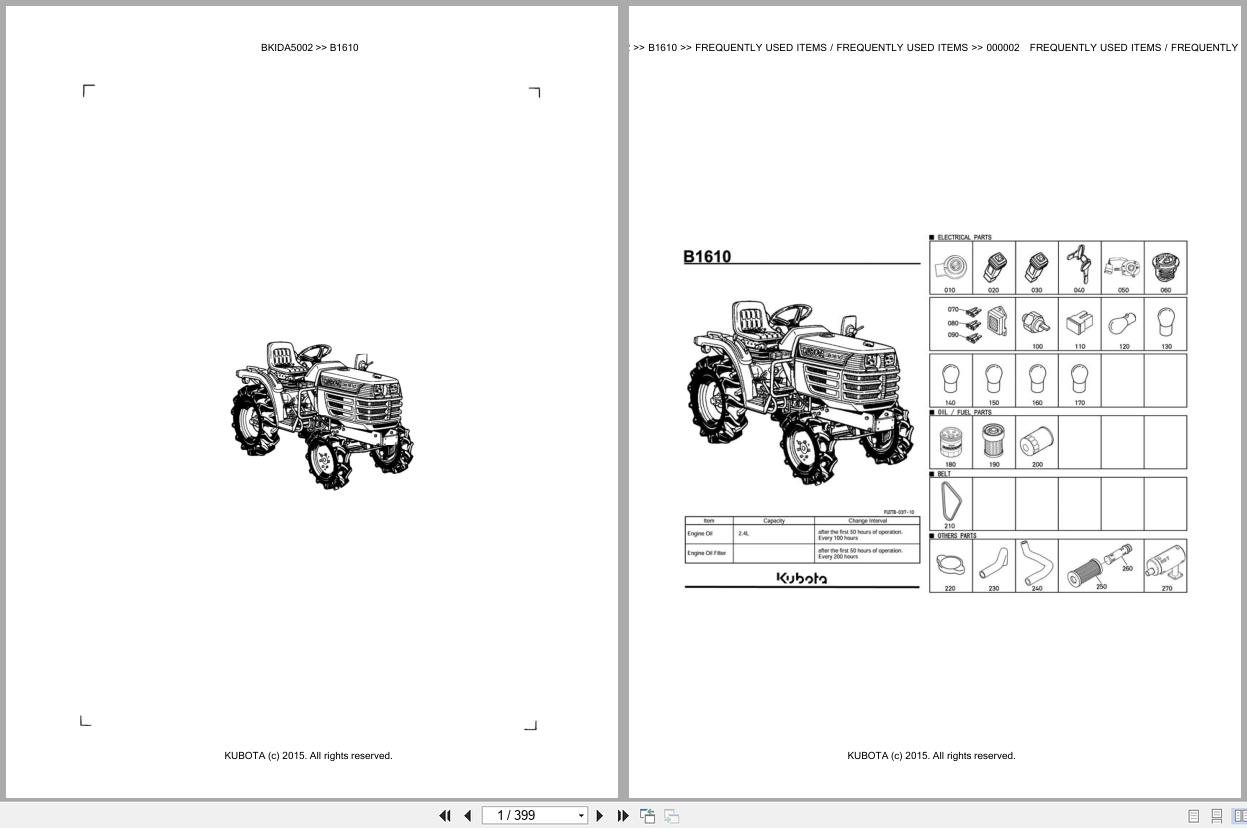Click the 'Engine Oil Filter' table cell
Screen dimensions: 1247x828
(x=707, y=553)
